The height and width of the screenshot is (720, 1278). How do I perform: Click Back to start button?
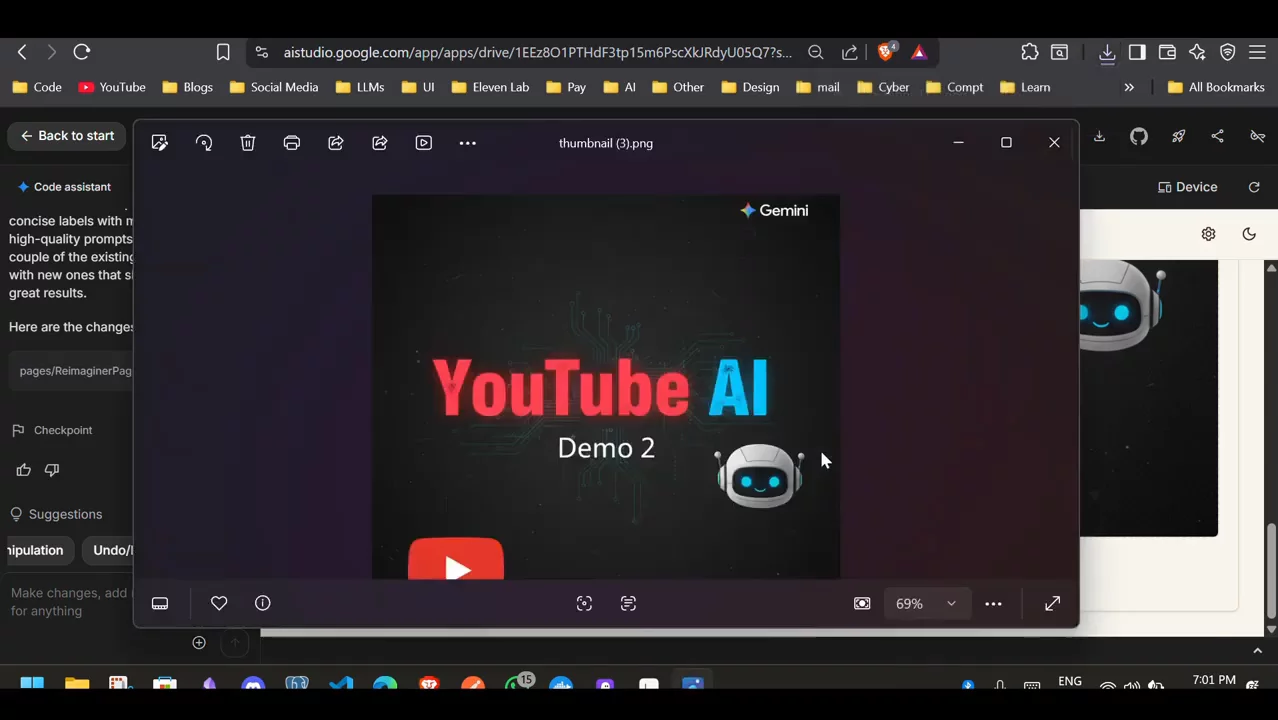[x=67, y=136]
